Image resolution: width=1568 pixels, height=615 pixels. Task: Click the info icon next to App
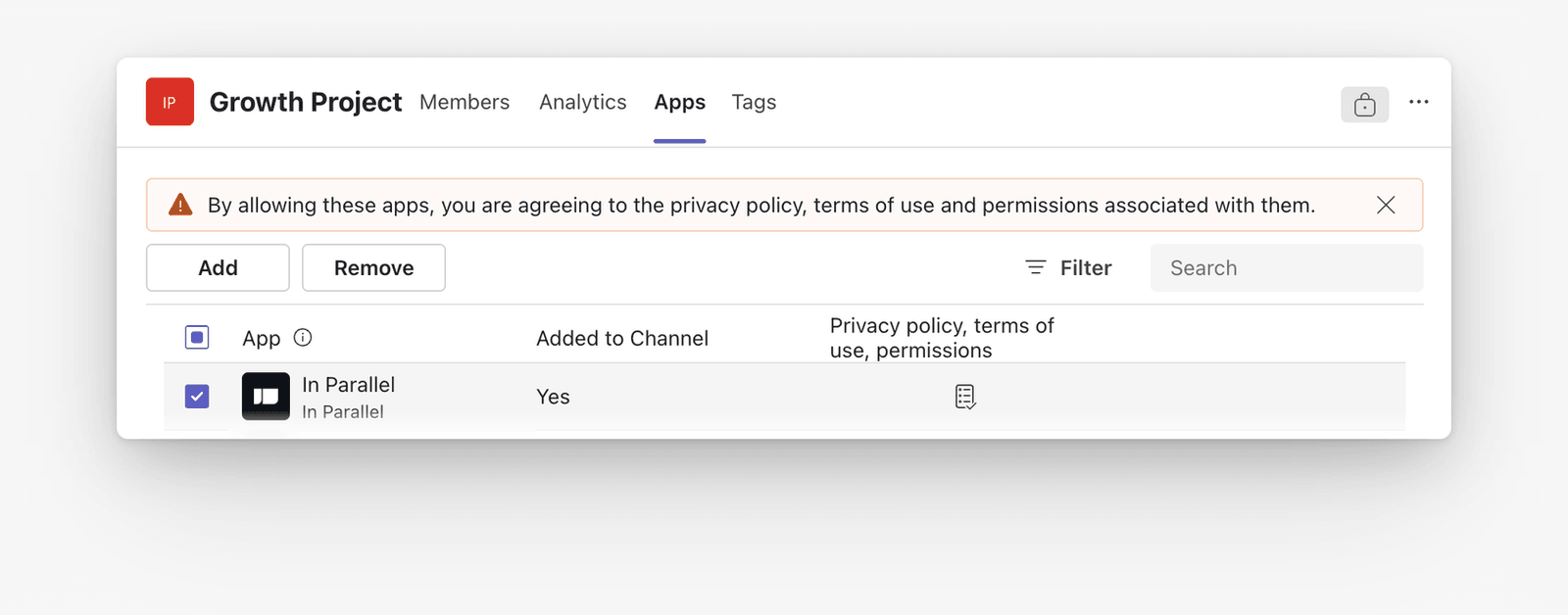(303, 338)
